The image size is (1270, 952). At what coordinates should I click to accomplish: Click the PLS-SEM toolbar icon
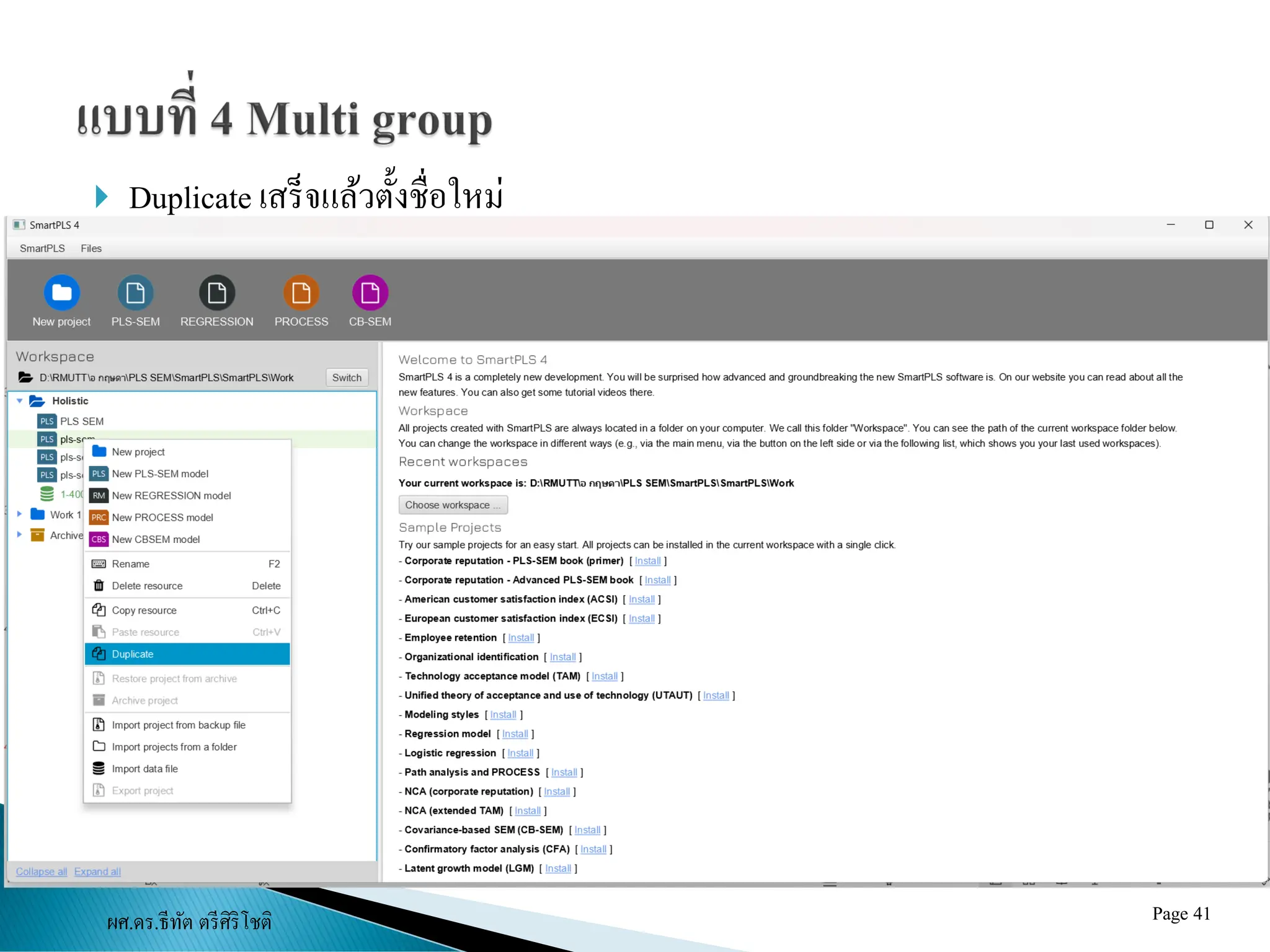click(135, 293)
